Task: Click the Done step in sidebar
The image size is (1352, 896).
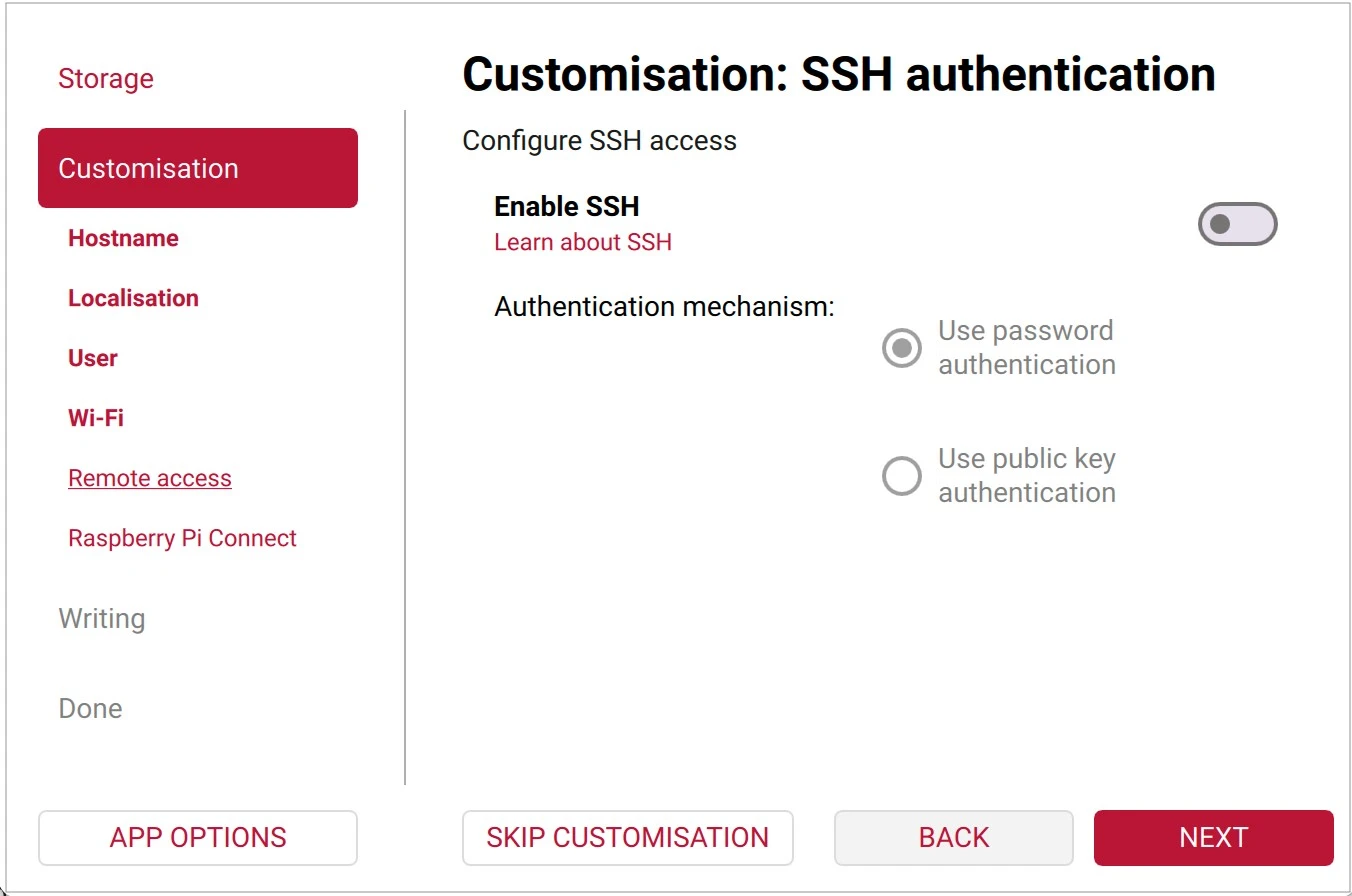Action: [90, 708]
